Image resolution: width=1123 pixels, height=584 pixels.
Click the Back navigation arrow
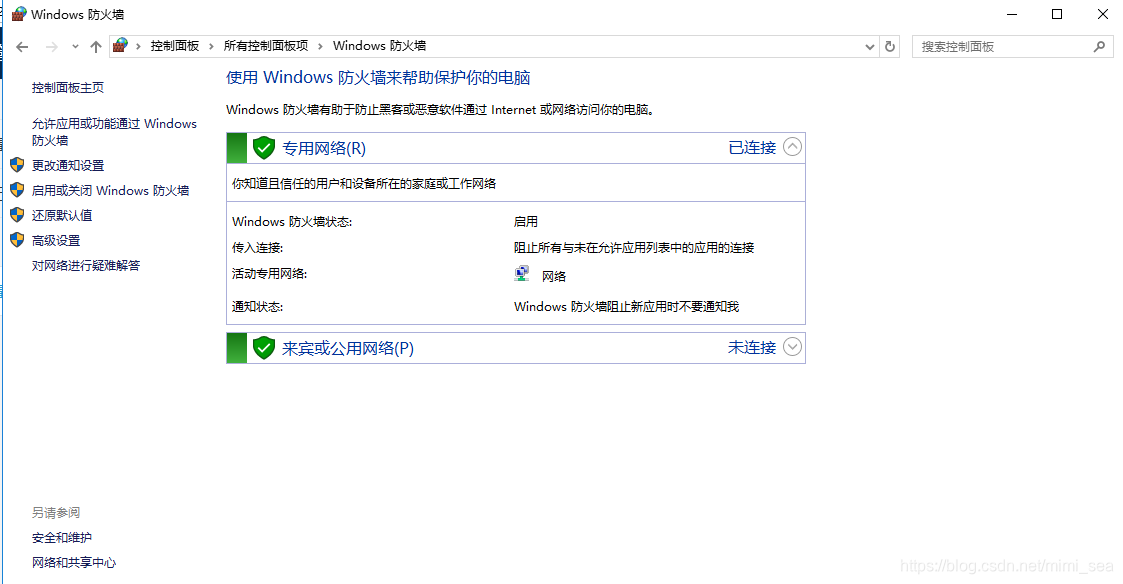tap(22, 47)
